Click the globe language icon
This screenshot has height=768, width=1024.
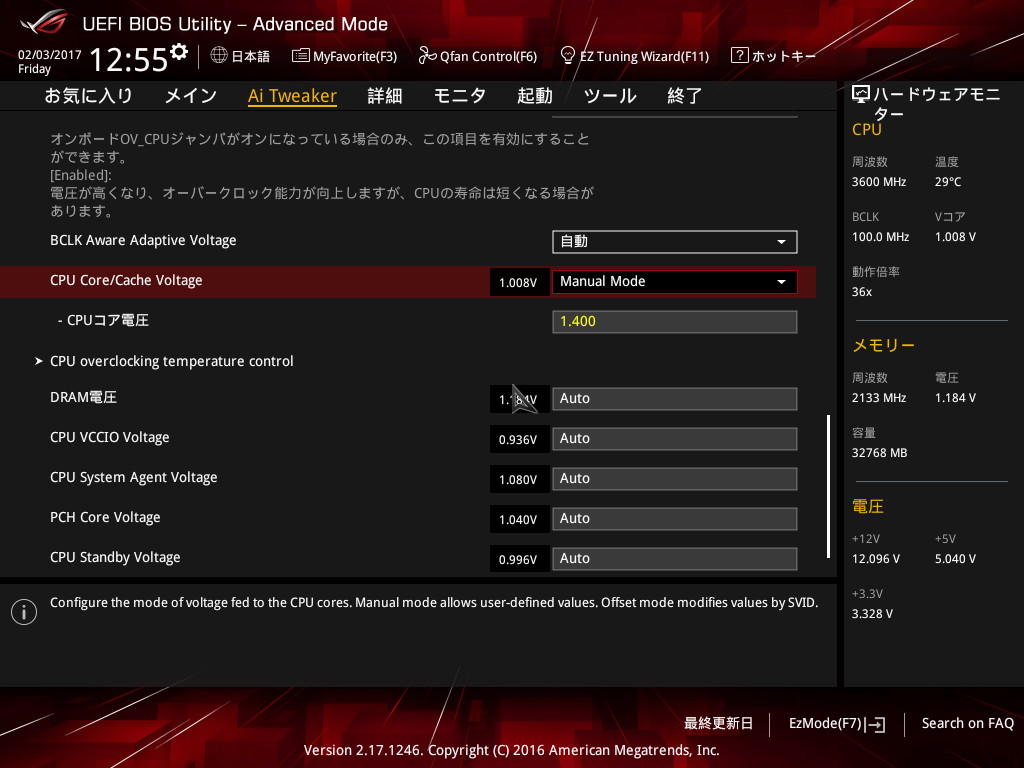[219, 56]
